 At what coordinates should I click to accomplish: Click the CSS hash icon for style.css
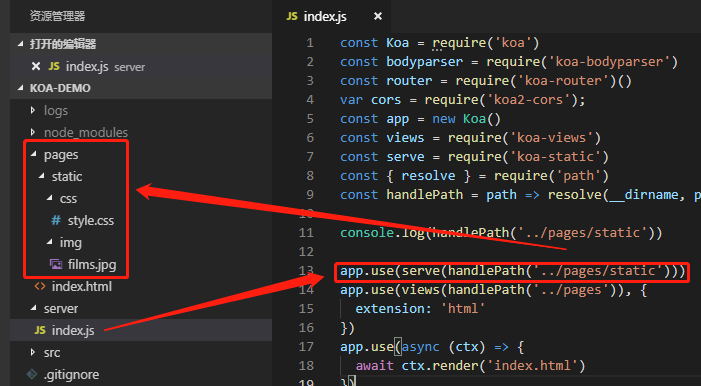tap(56, 220)
